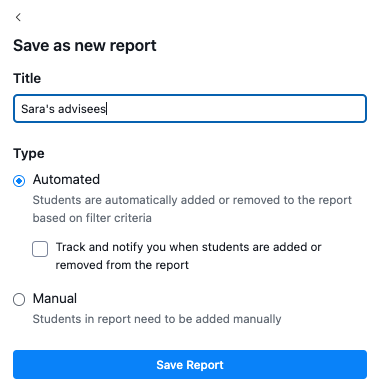This screenshot has height=392, width=382.
Task: Enable track and notify checkbox
Action: tap(40, 249)
